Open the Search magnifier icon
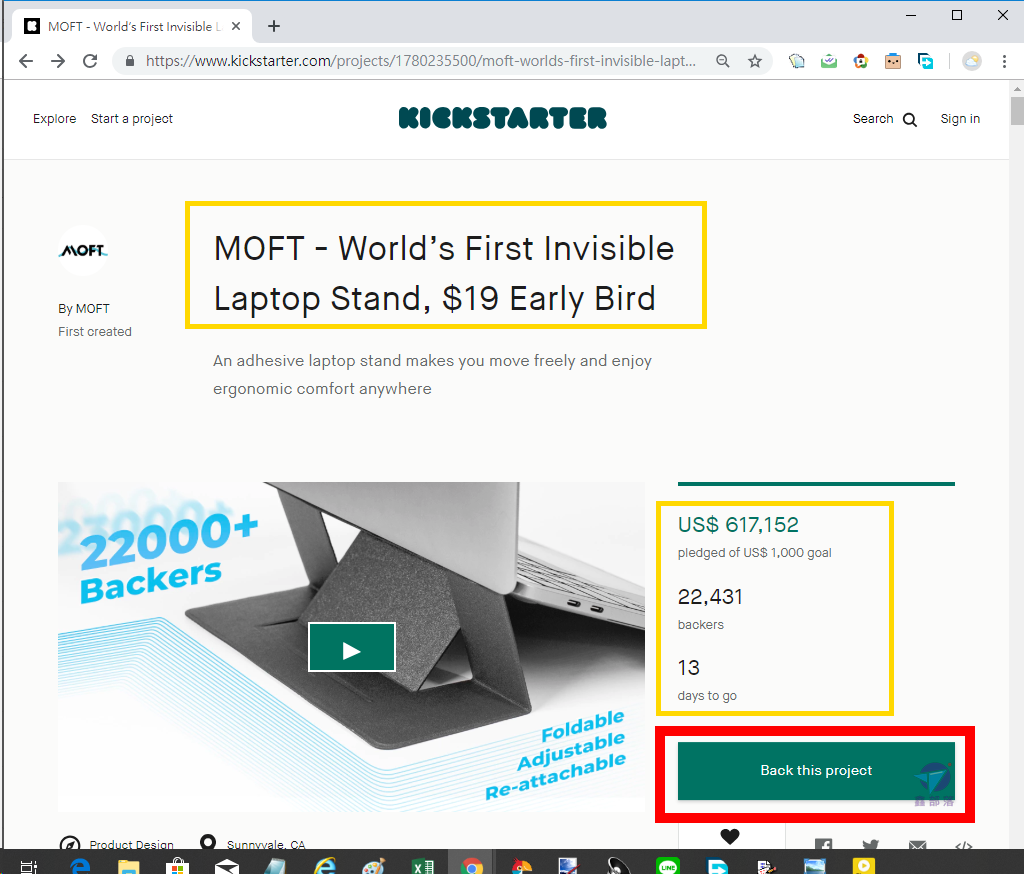This screenshot has height=874, width=1024. point(910,120)
